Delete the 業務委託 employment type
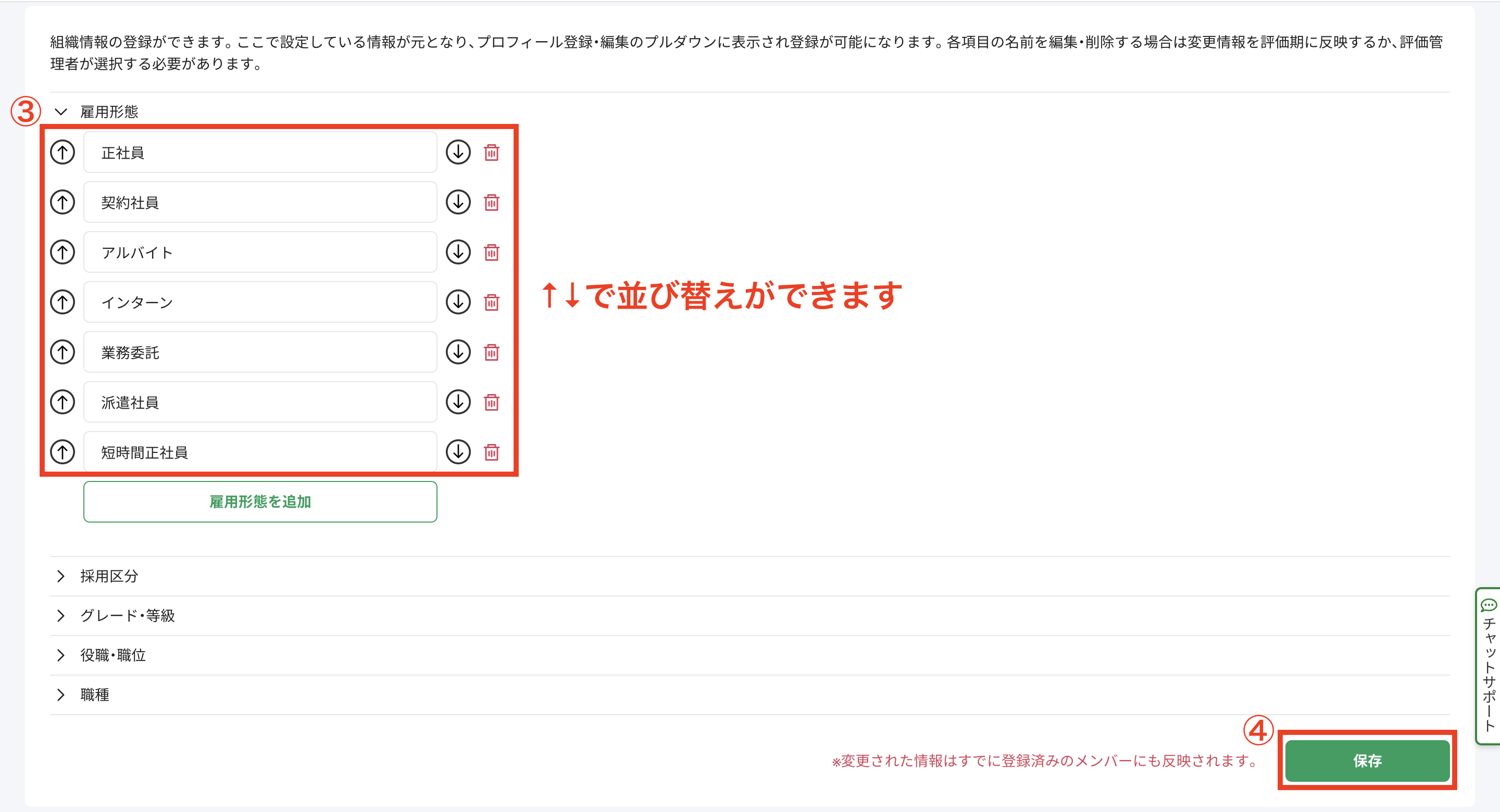1500x812 pixels. [492, 352]
